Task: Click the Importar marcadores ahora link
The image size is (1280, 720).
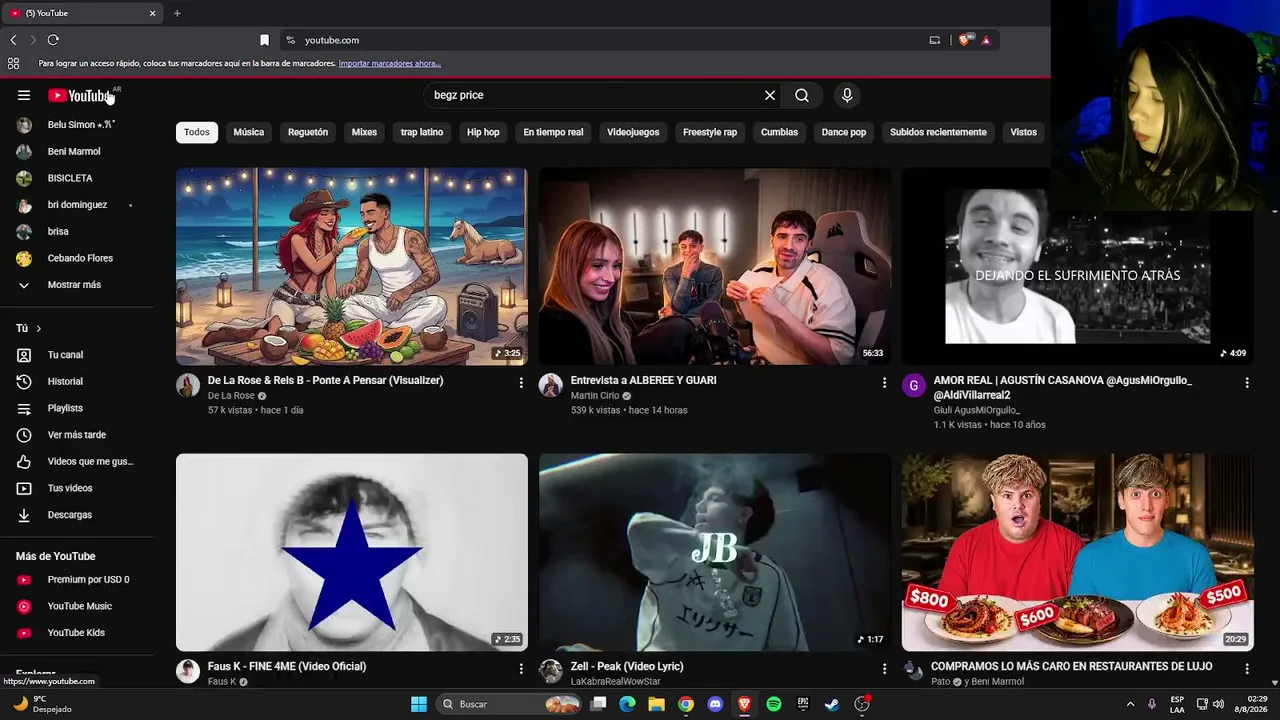Action: point(390,63)
